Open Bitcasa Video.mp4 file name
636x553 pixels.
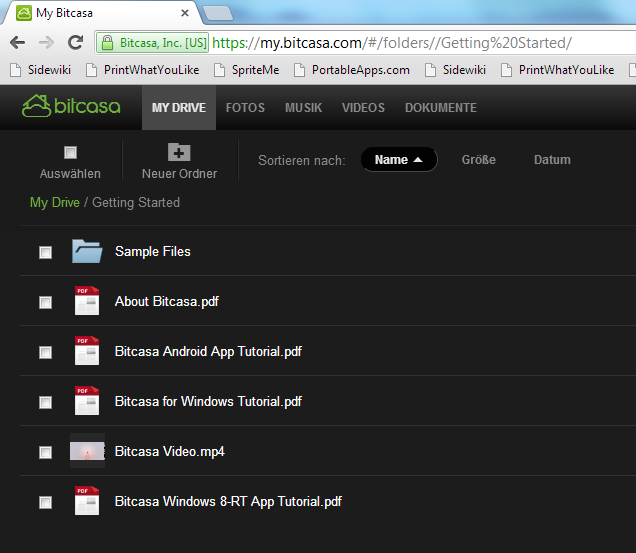coord(170,451)
